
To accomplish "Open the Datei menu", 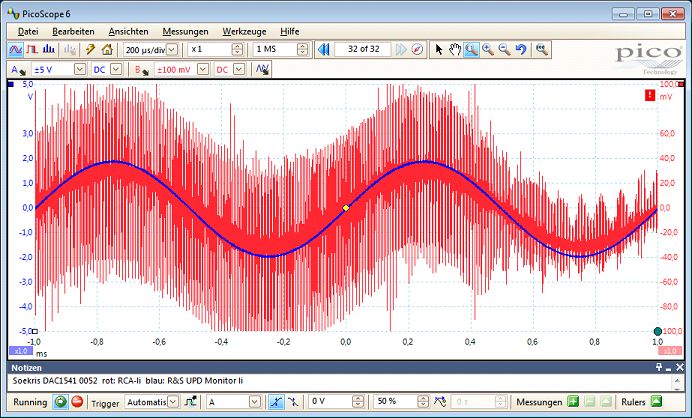I will pos(28,31).
